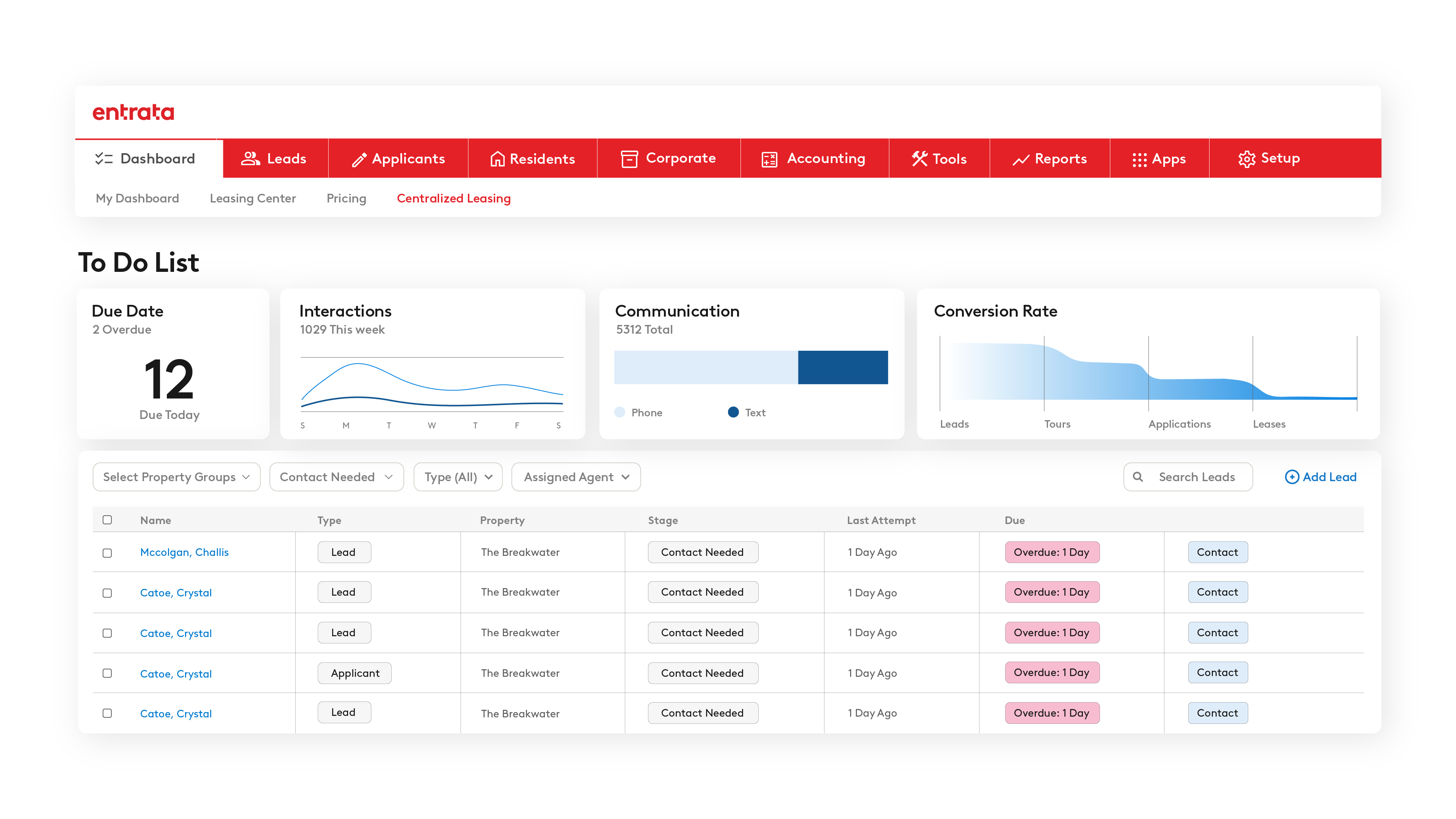Check the checkbox next to Mccolgan, Challis
The height and width of the screenshot is (819, 1456).
(x=107, y=553)
